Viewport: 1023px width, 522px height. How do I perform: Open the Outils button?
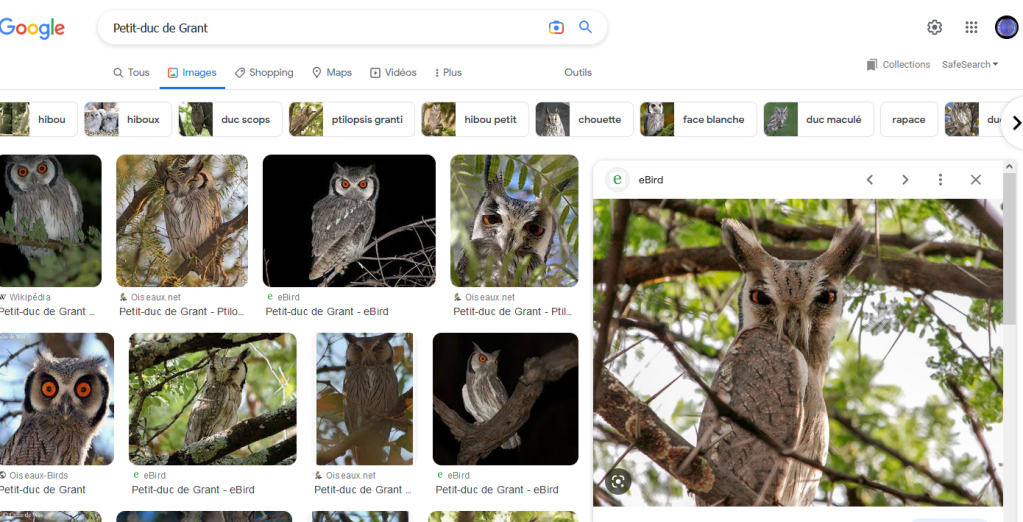coord(578,73)
